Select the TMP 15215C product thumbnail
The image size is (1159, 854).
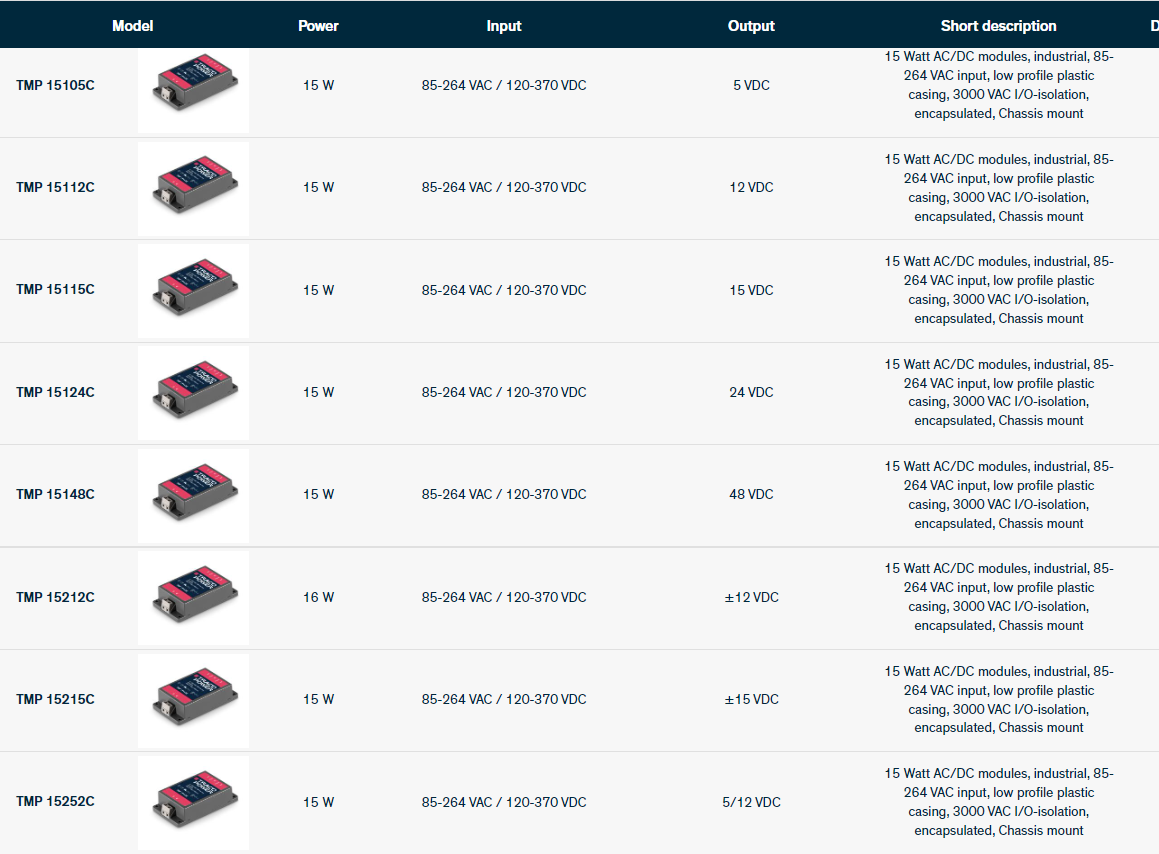(x=193, y=700)
